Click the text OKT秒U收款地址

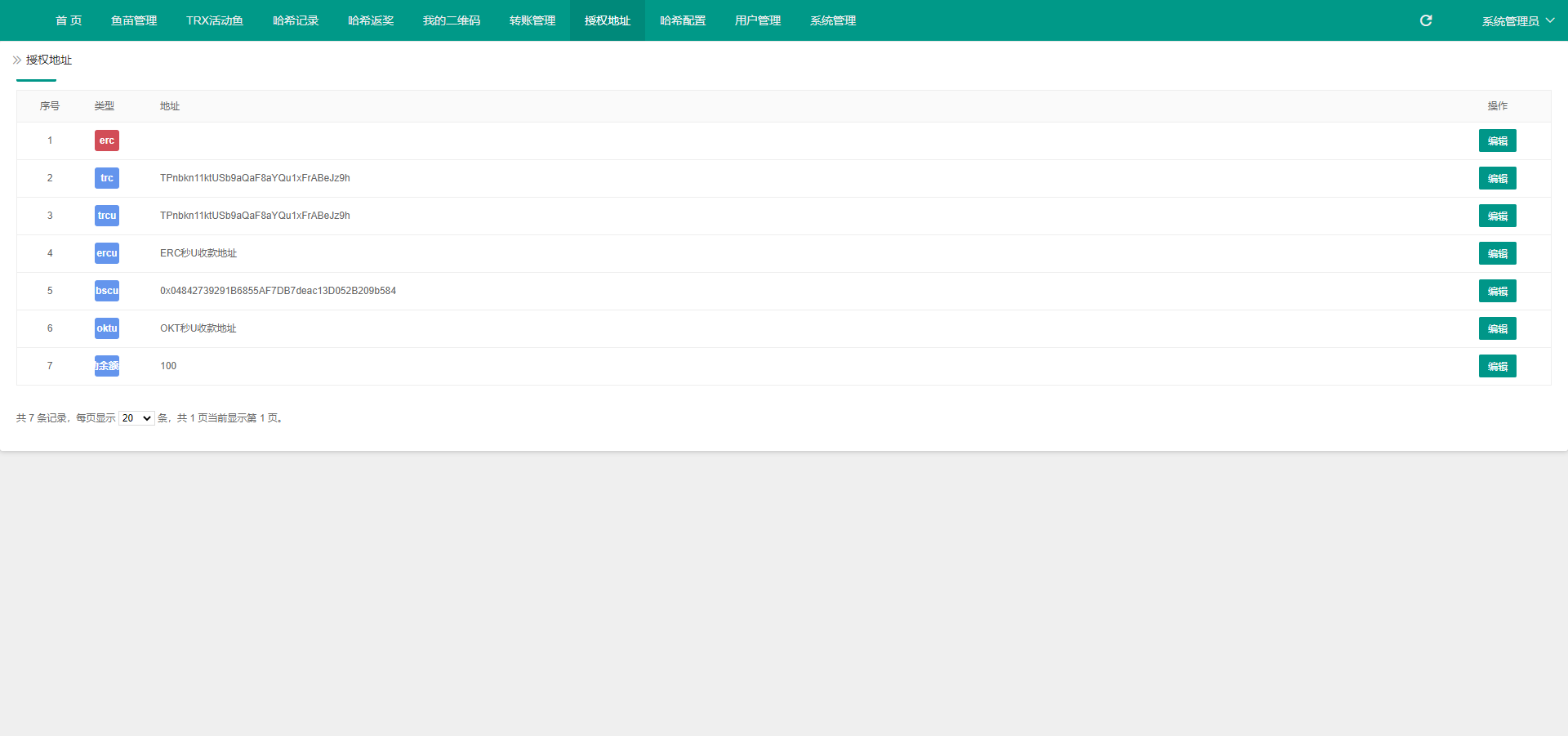click(x=198, y=328)
